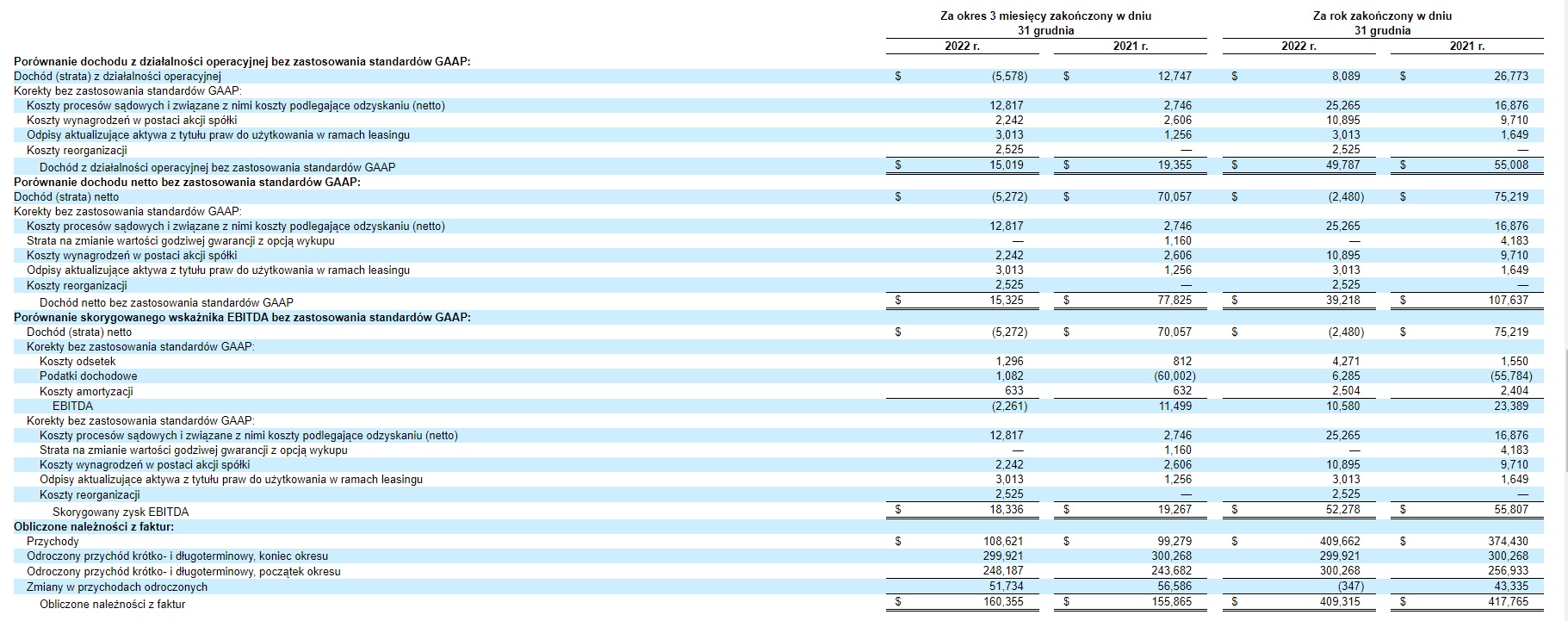The image size is (1568, 621).
Task: Click the "Przychody" row label
Action: [53, 542]
